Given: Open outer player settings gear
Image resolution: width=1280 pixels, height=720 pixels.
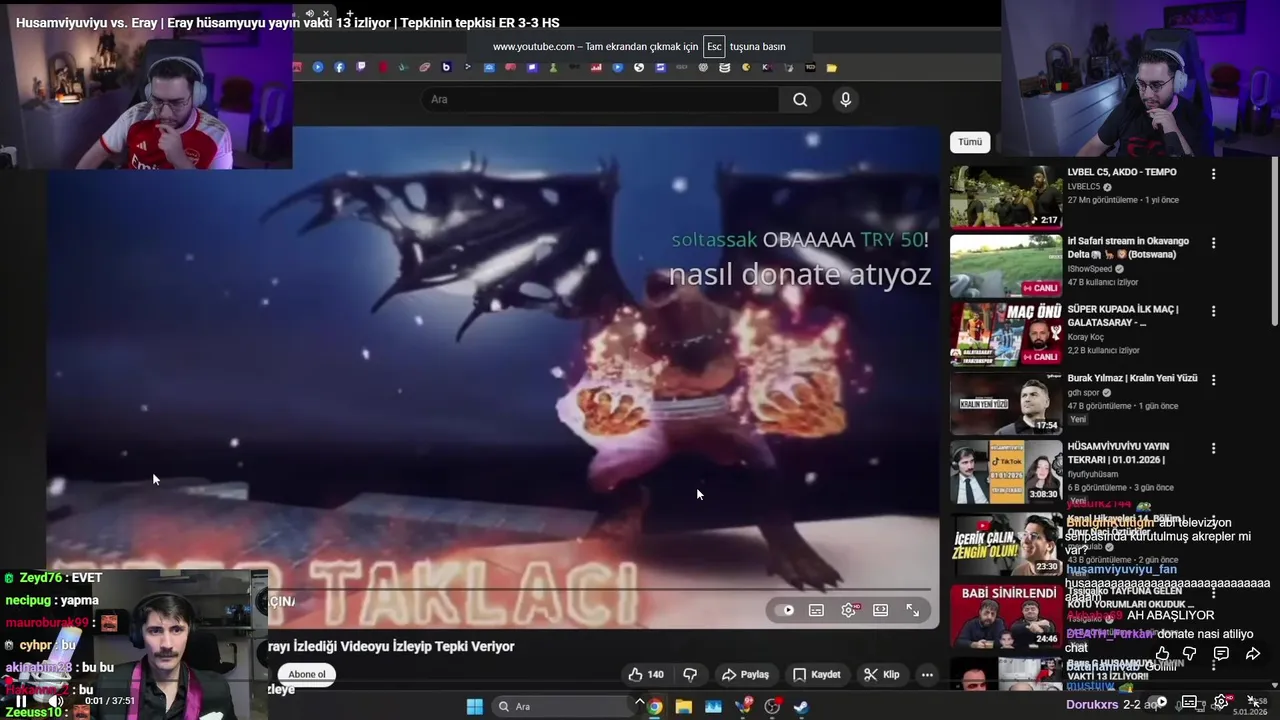Looking at the screenshot, I should (x=1221, y=702).
